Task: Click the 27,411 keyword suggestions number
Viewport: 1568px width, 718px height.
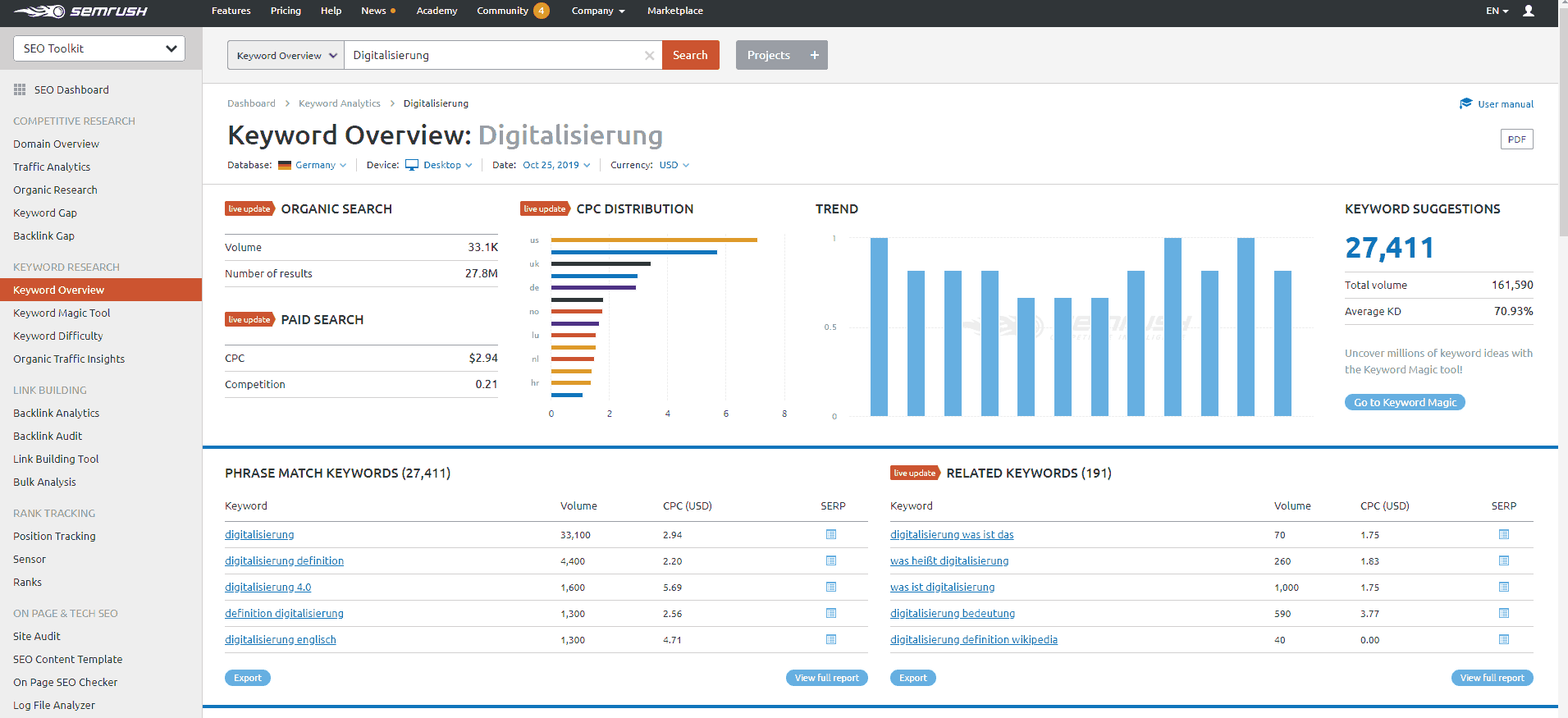Action: 1389,247
